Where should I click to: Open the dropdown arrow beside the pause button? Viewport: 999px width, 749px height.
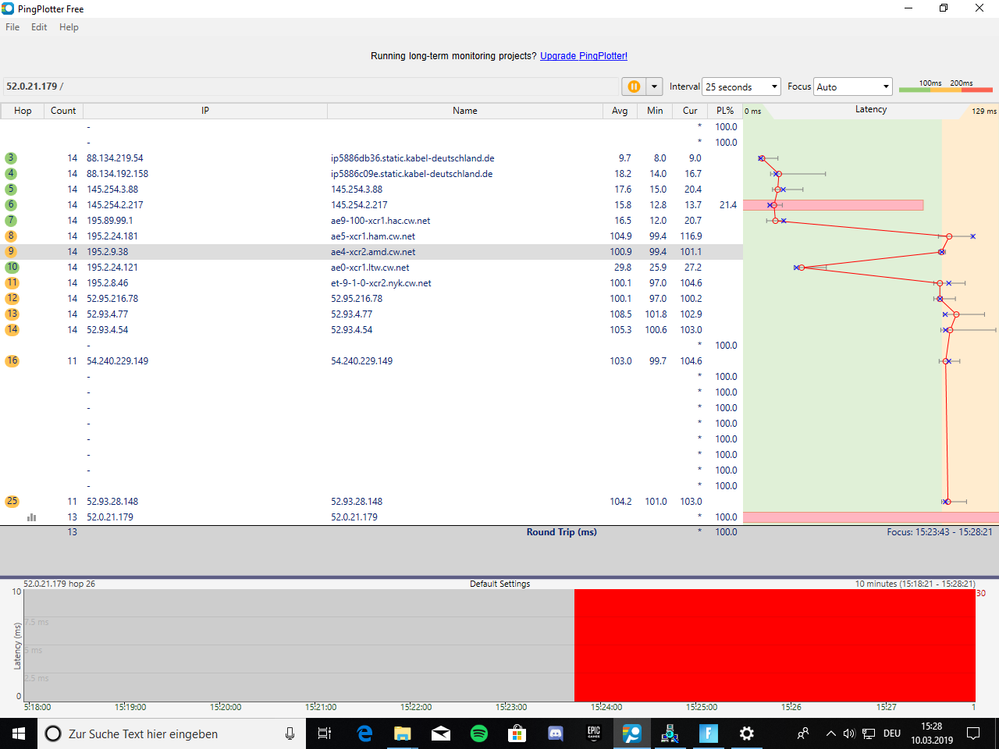pos(654,87)
